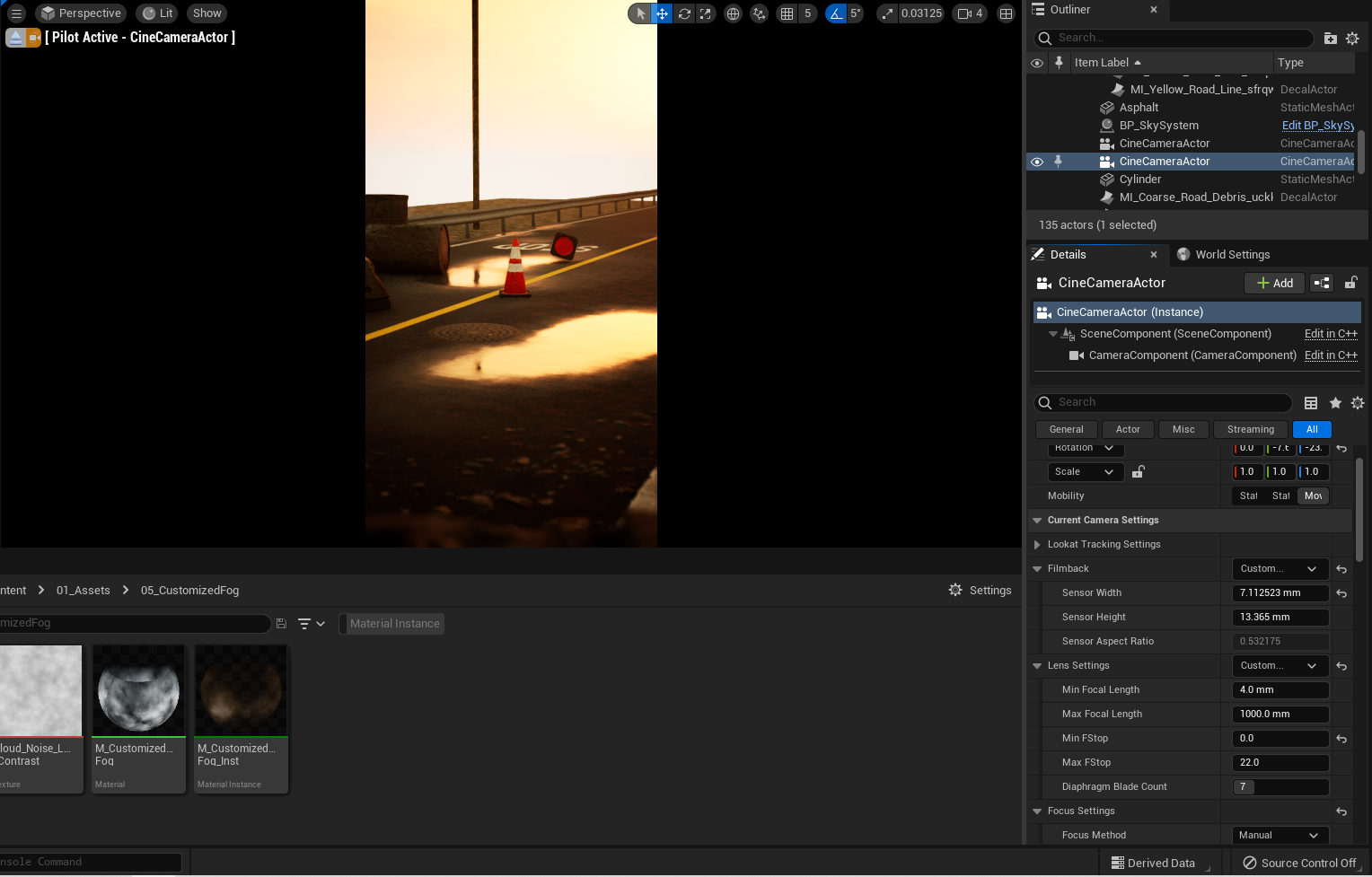This screenshot has height=877, width=1372.
Task: Activate the Rotate transform tool
Action: 684,13
